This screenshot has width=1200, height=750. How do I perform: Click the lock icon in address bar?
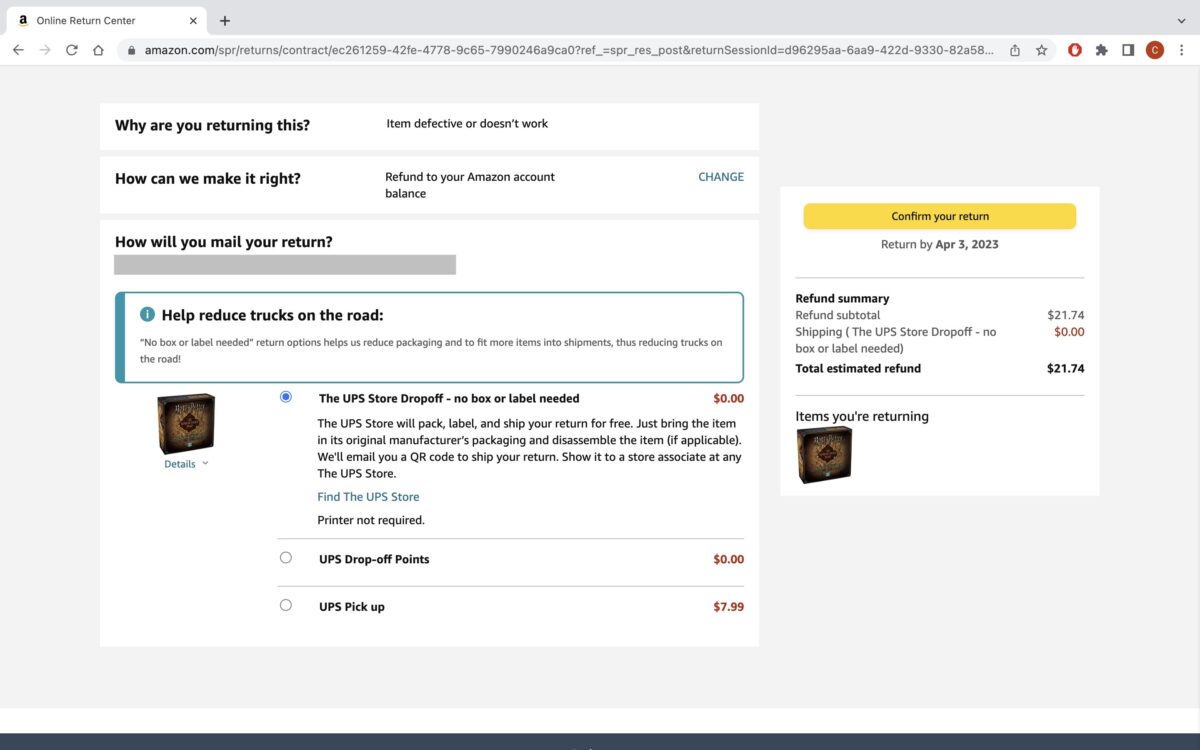click(x=131, y=50)
